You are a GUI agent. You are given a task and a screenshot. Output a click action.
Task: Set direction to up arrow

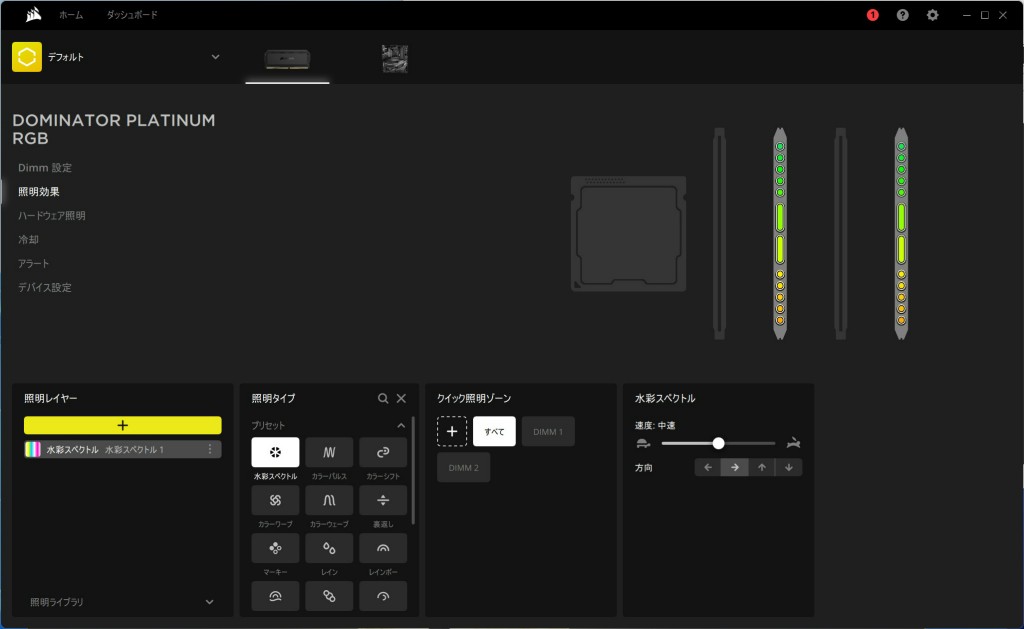(x=761, y=467)
